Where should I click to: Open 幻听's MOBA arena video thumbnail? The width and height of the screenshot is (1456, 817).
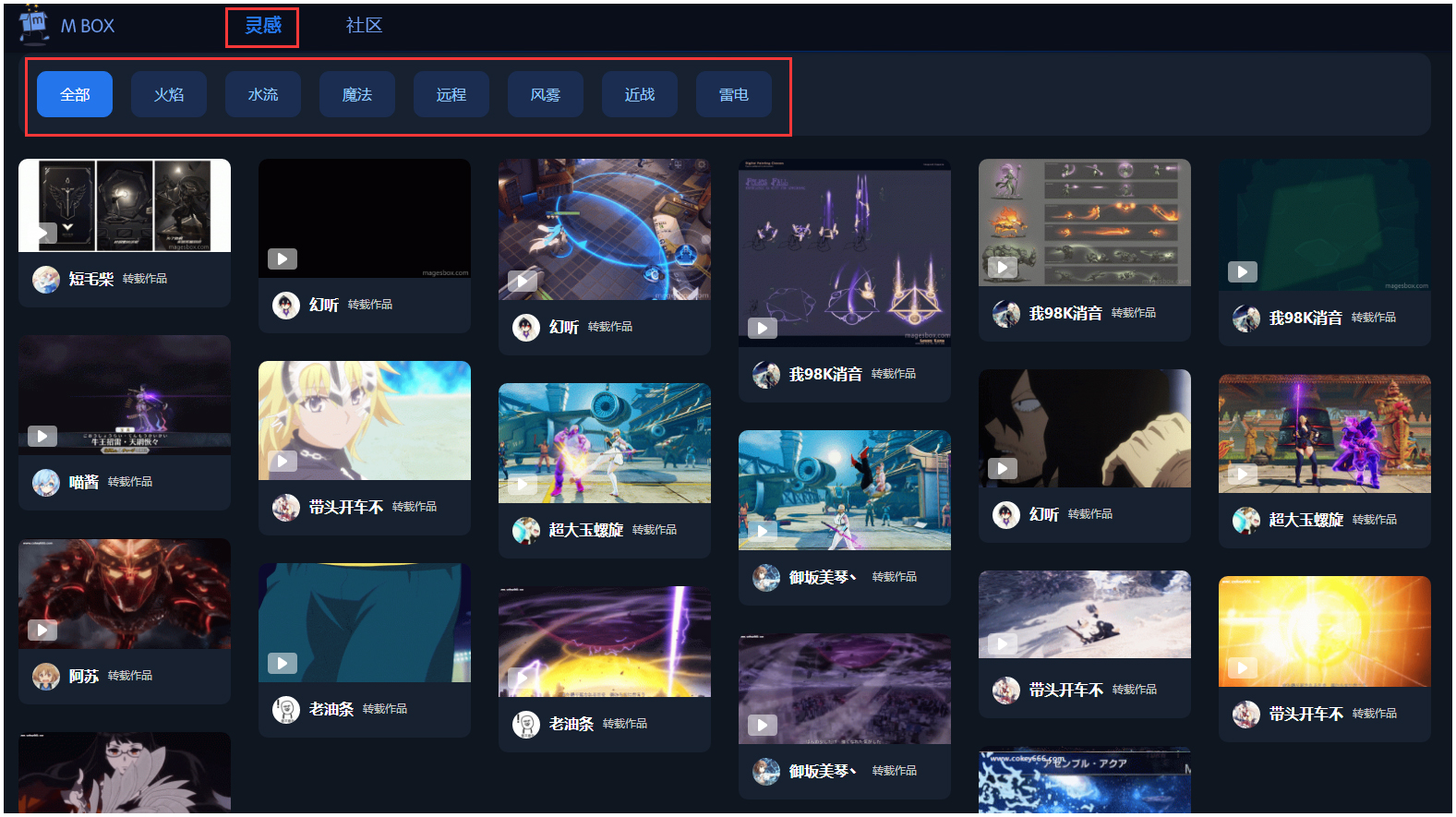pos(605,229)
